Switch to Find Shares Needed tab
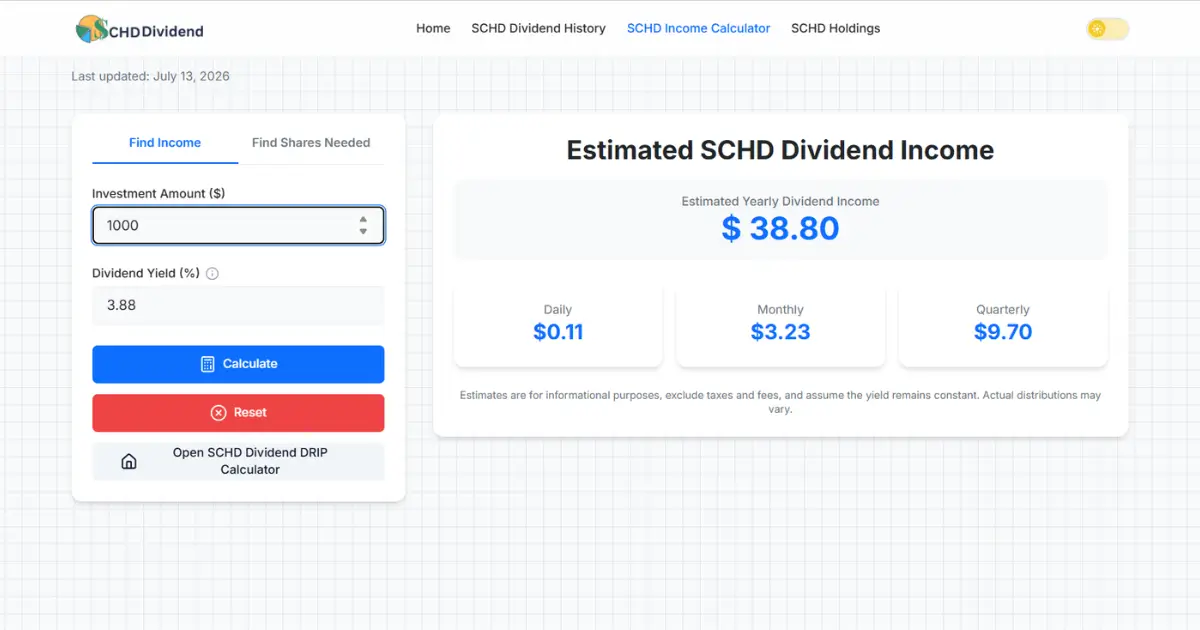Image resolution: width=1200 pixels, height=630 pixels. [x=311, y=143]
